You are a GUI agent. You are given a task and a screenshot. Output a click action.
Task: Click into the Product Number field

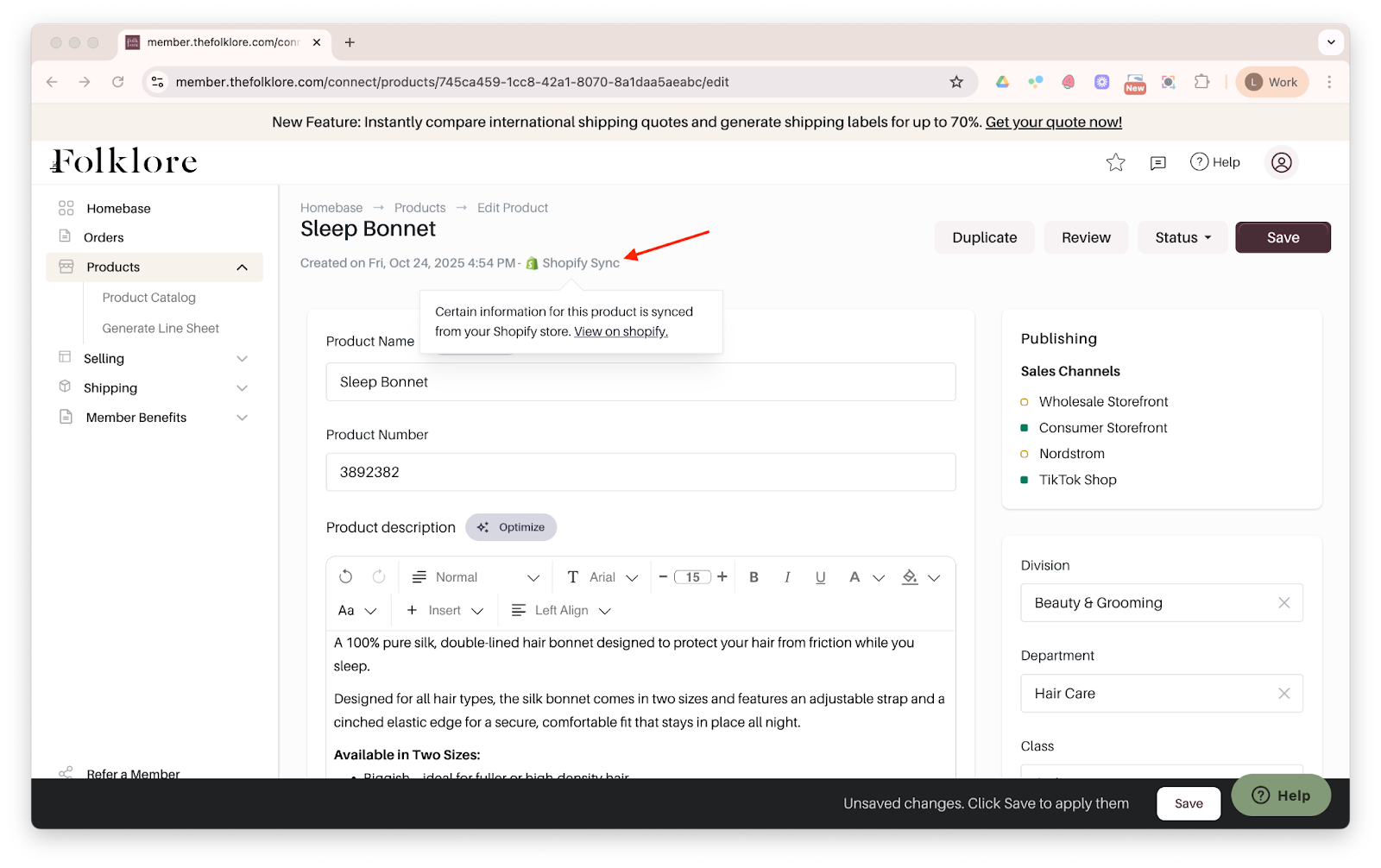640,473
